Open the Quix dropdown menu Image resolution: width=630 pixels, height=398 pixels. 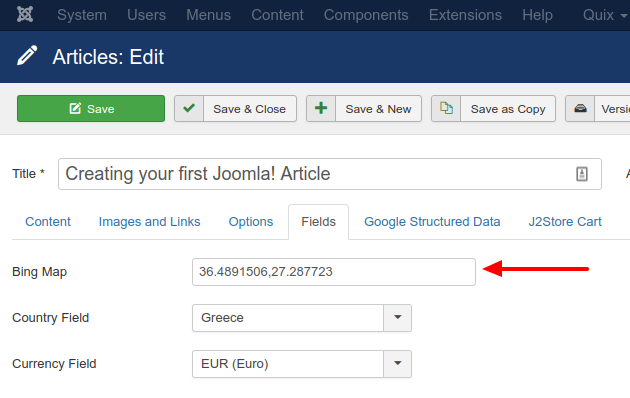[x=605, y=15]
